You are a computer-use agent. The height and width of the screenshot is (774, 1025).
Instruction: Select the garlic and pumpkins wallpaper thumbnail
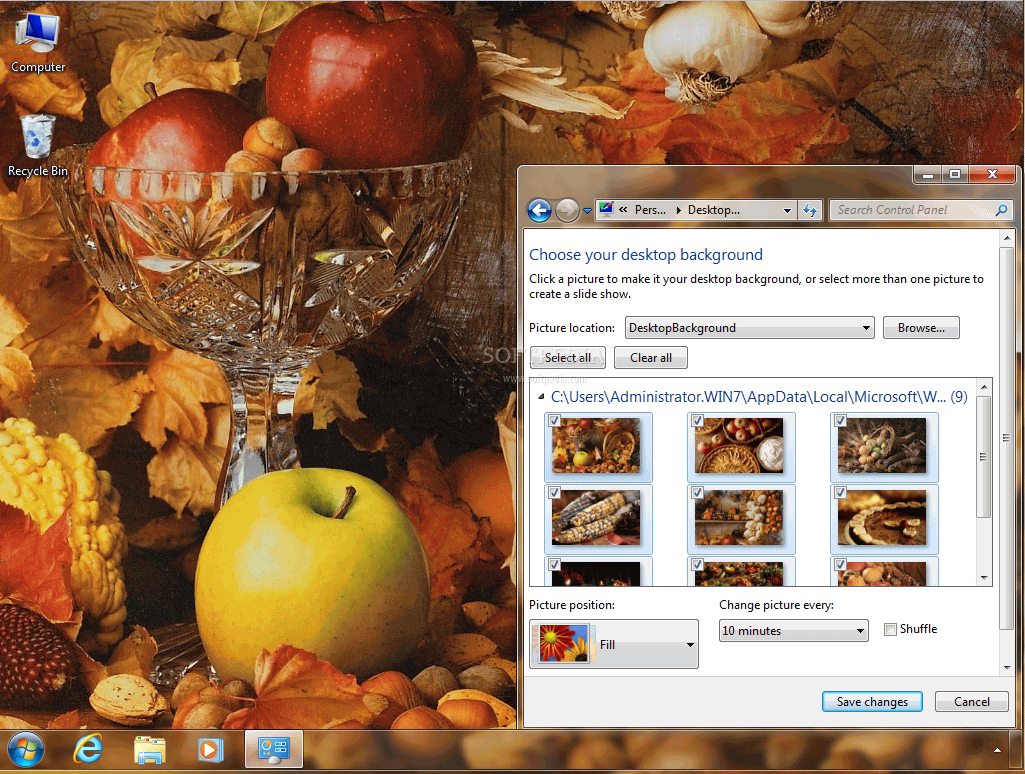pos(741,518)
